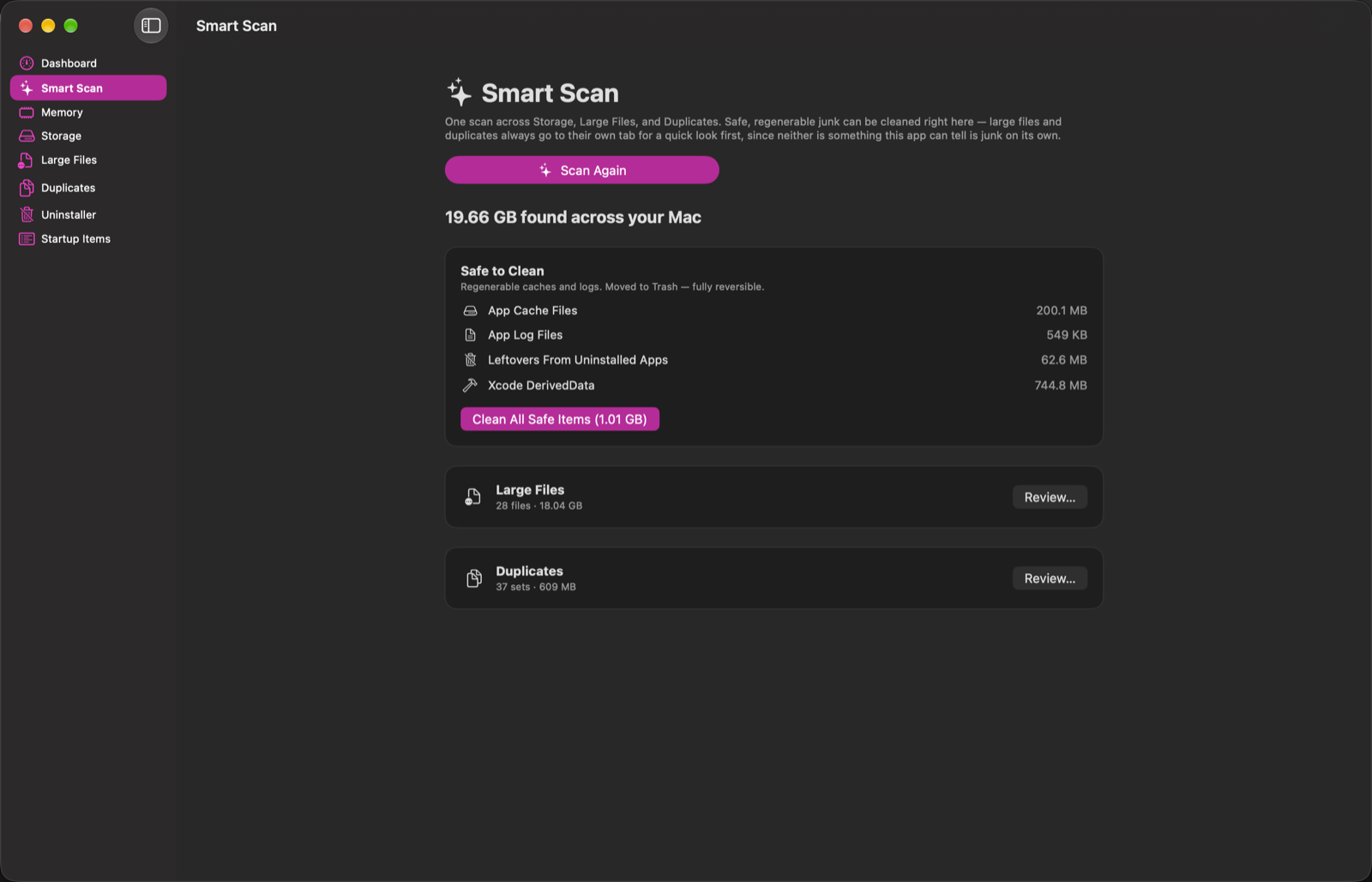This screenshot has width=1372, height=882.
Task: Click the Large Files card title
Action: [x=530, y=490]
